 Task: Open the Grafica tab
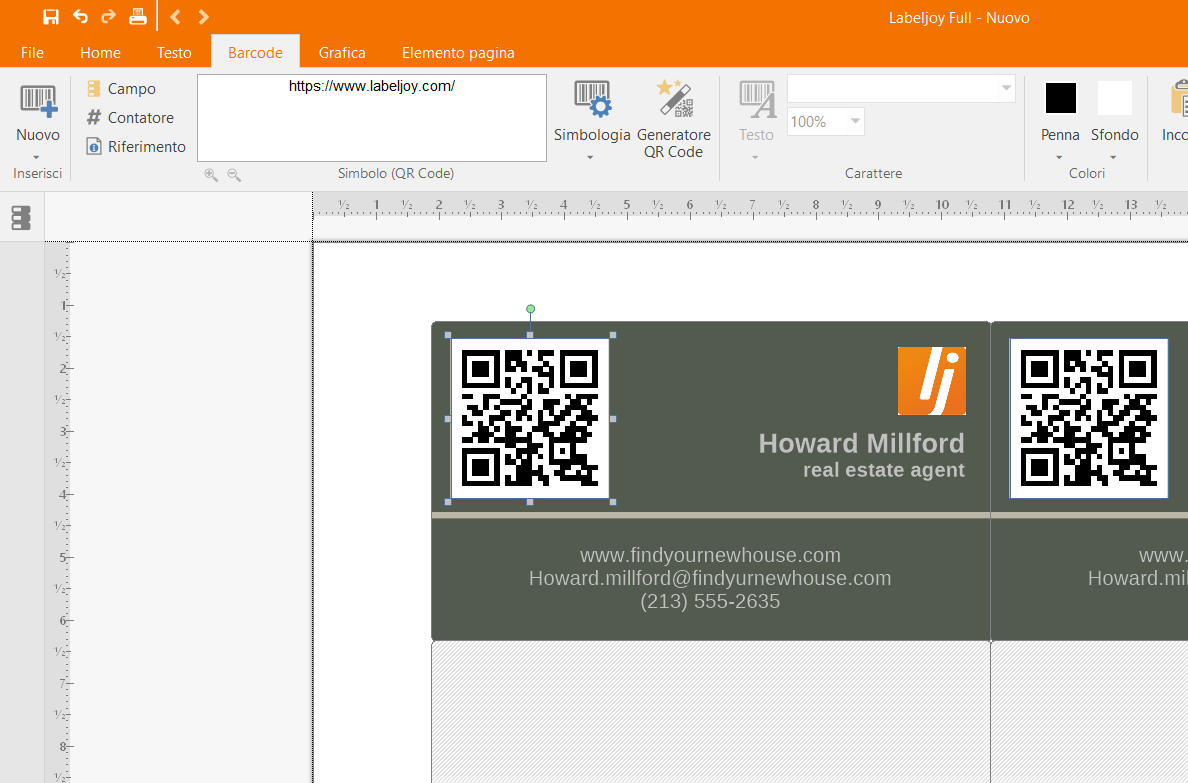tap(342, 52)
